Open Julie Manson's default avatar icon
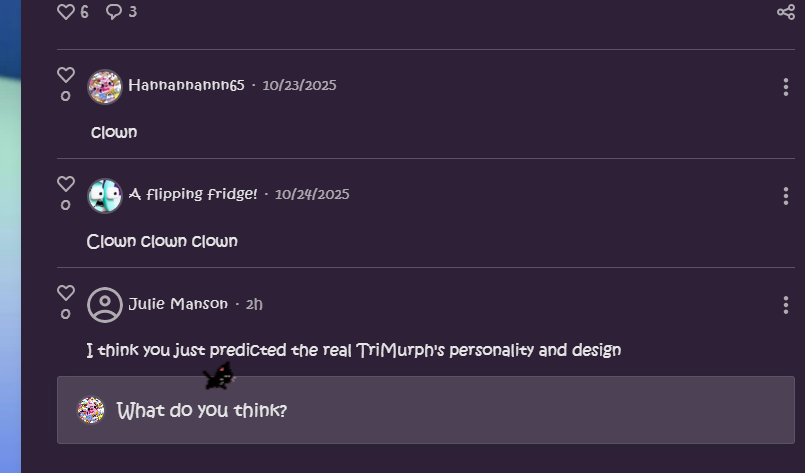Screen dimensions: 805x473 pos(105,305)
